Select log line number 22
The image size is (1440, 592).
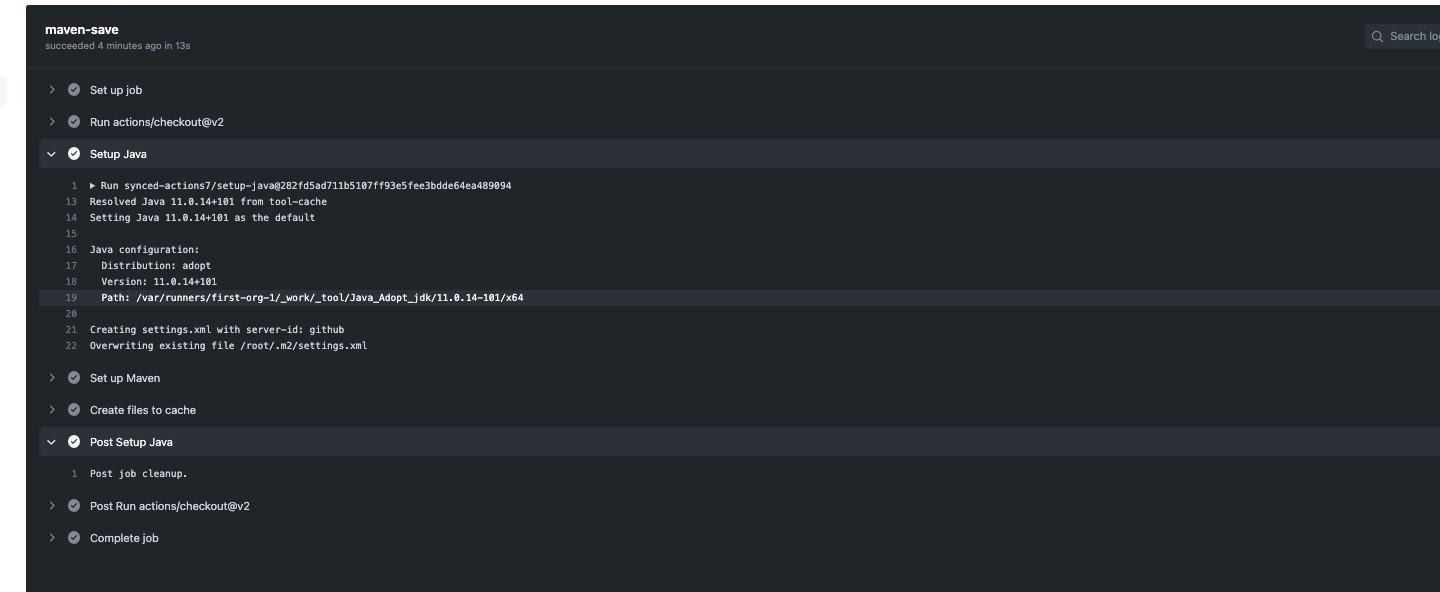[x=71, y=346]
